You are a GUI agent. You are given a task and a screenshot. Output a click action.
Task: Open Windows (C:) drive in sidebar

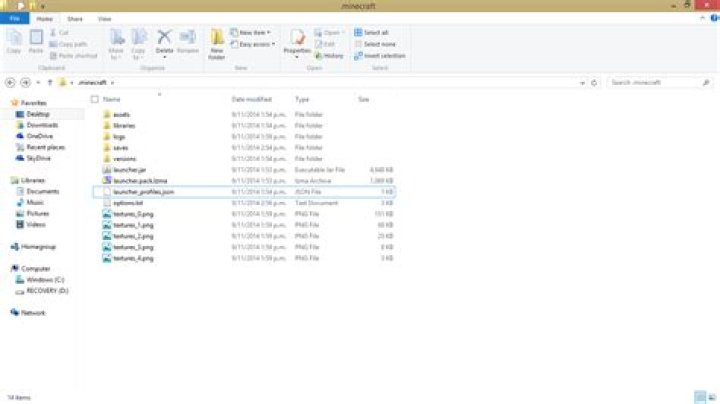(x=45, y=280)
